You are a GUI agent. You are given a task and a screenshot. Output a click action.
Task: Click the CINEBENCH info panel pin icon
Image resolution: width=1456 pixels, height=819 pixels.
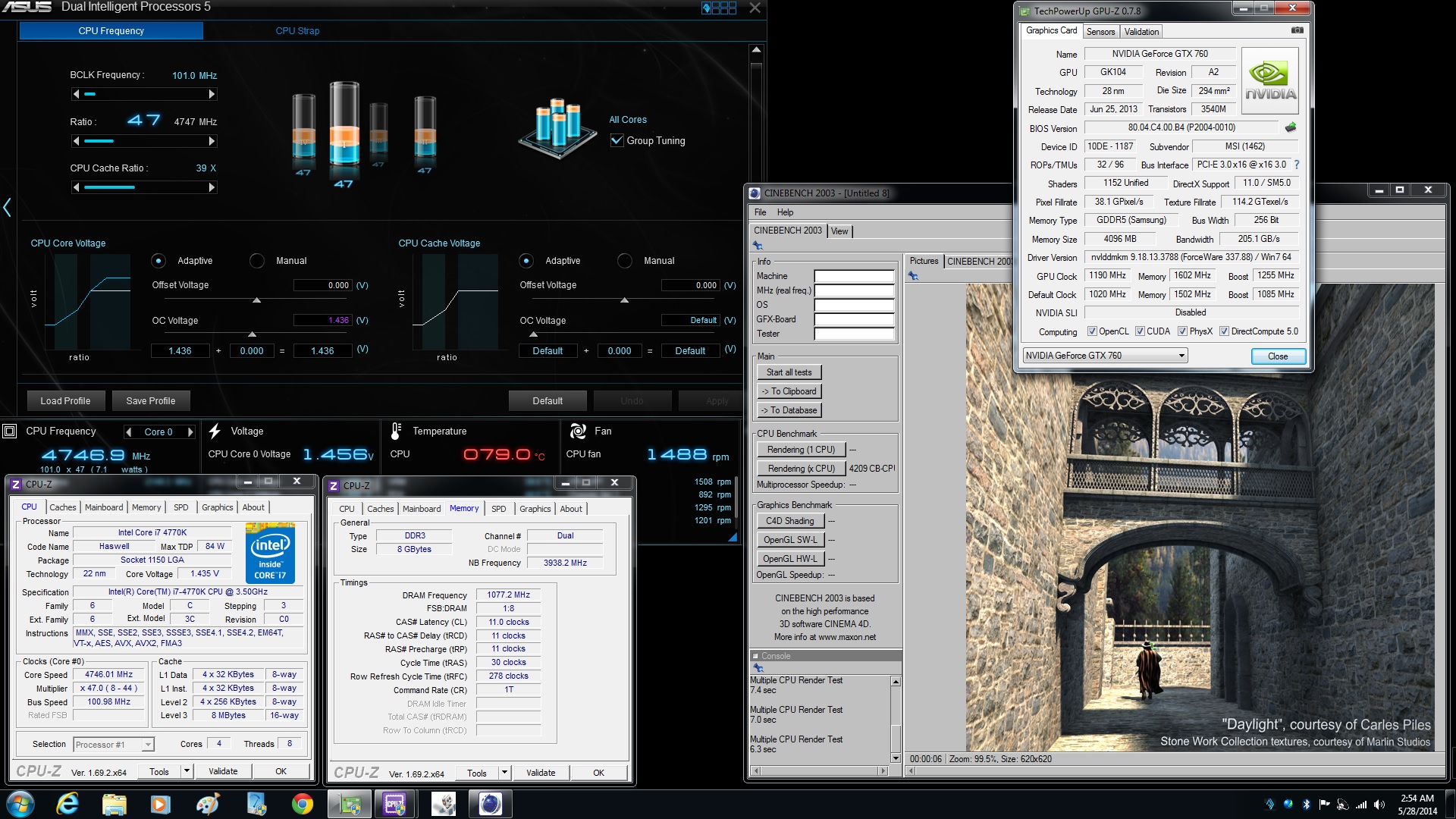point(758,246)
